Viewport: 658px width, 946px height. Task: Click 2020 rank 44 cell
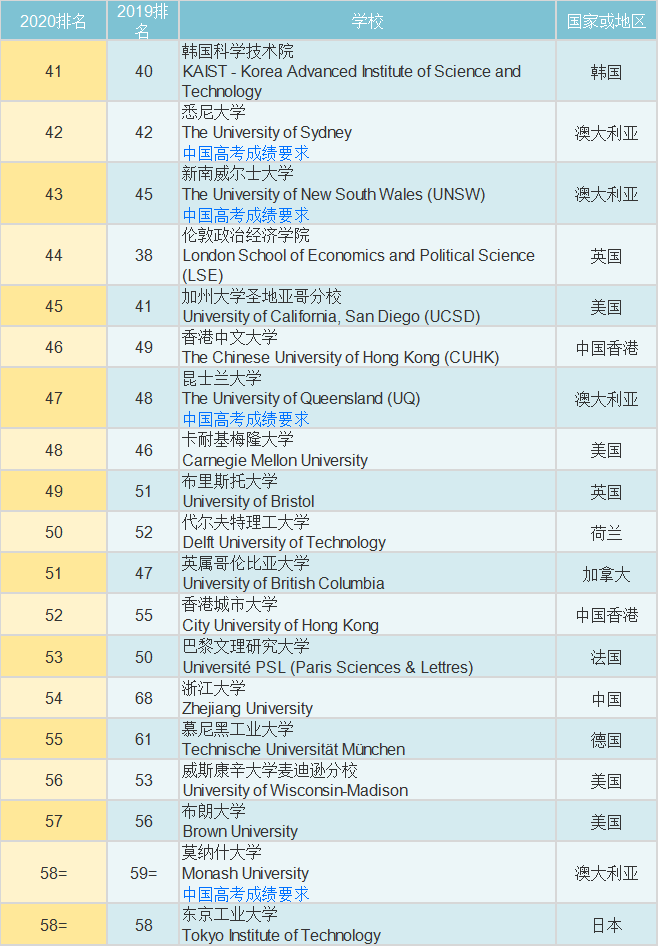coord(54,255)
